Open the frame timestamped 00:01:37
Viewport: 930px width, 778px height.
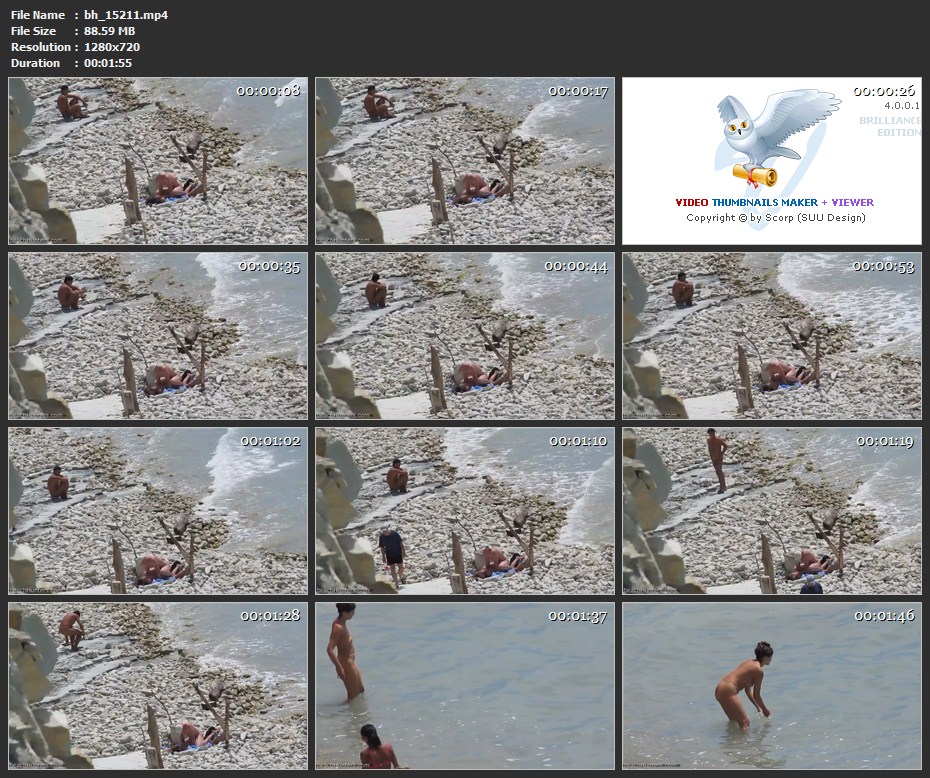pos(465,686)
